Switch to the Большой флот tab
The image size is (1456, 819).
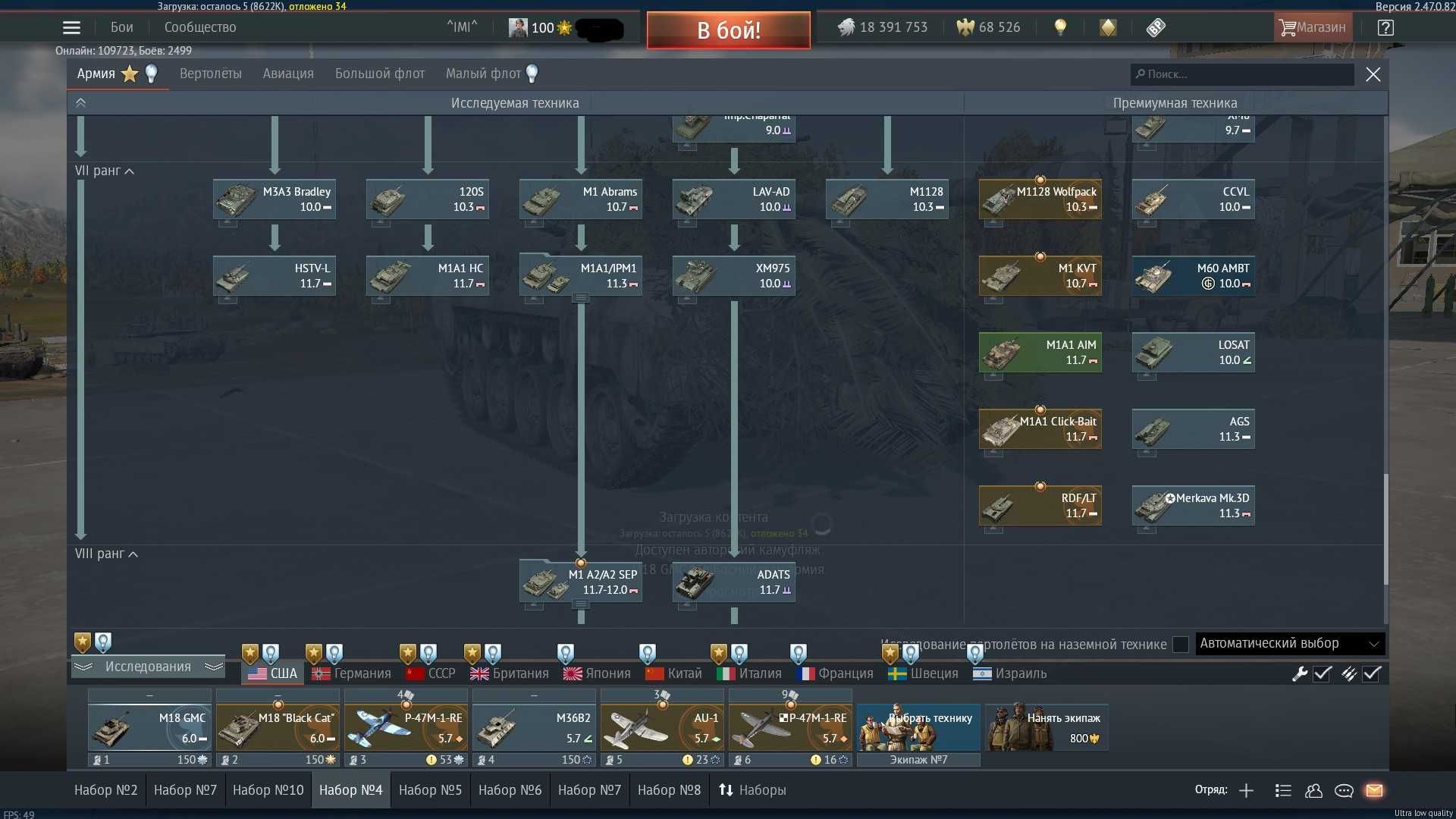[380, 74]
